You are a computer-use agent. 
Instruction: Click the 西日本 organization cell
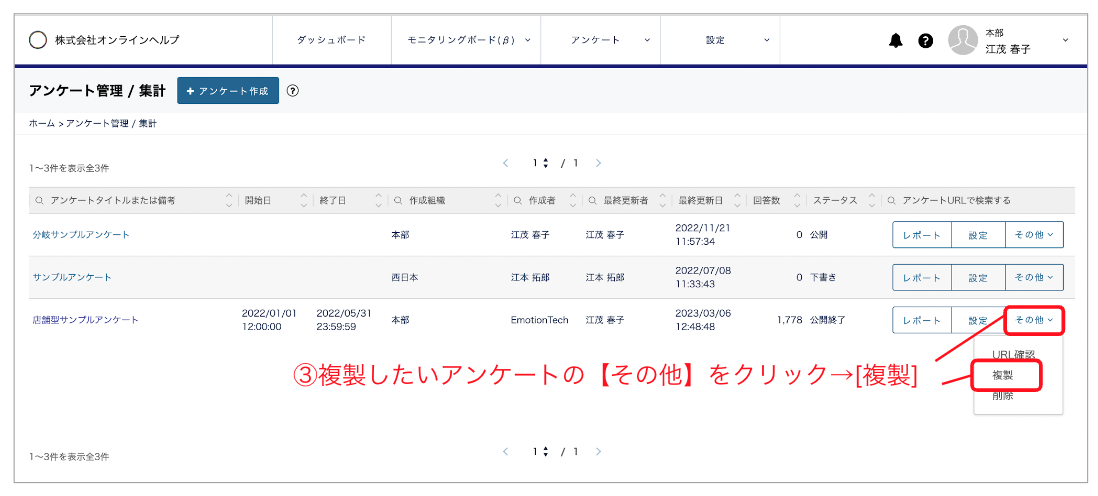[405, 277]
